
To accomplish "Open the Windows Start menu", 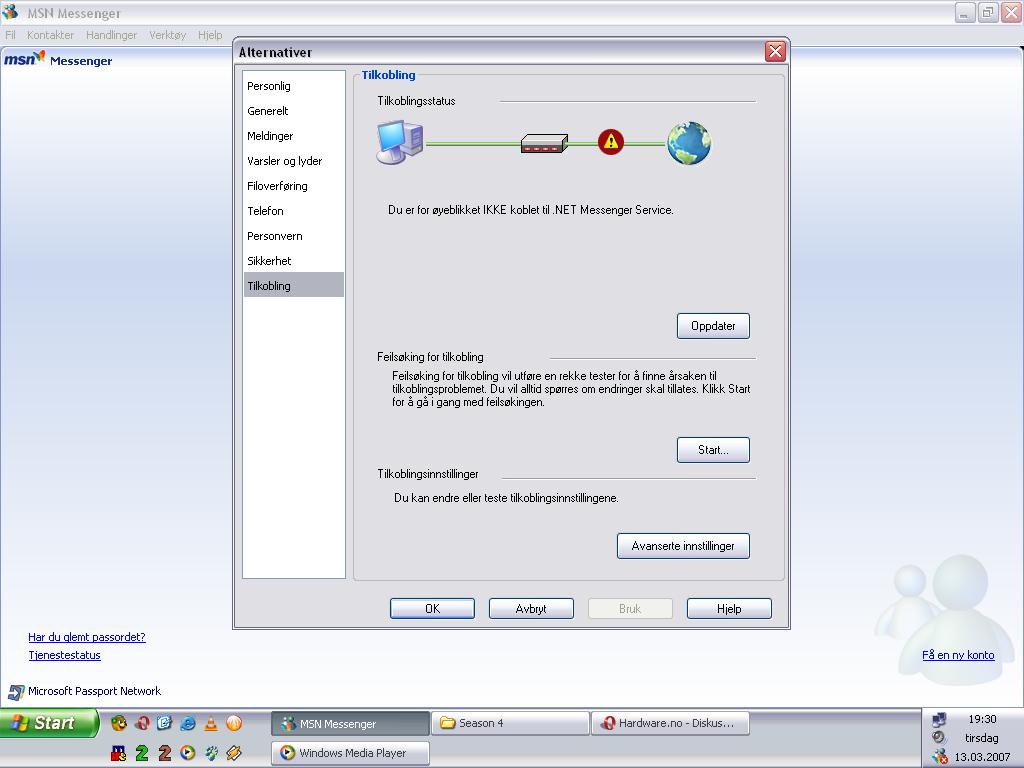I will 48,723.
